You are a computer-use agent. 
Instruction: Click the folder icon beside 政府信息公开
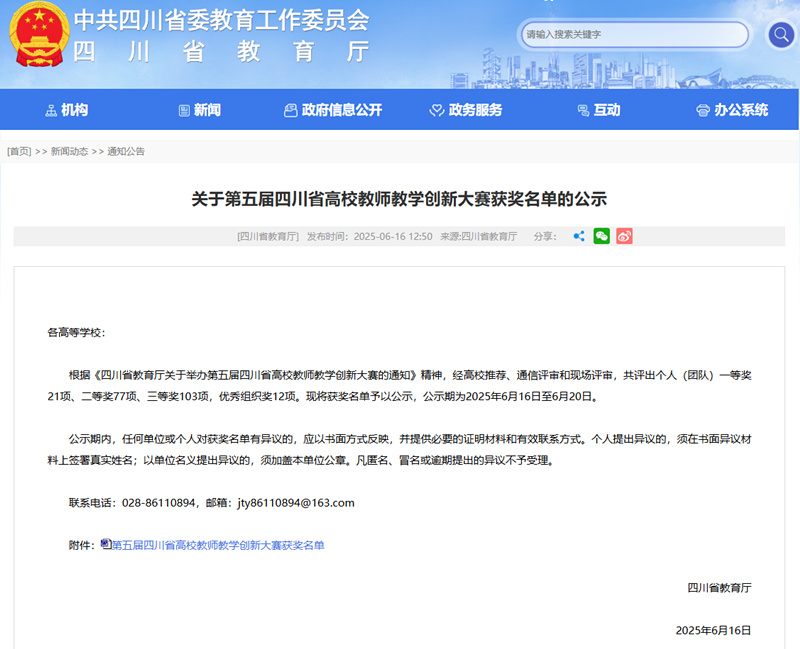pos(290,110)
